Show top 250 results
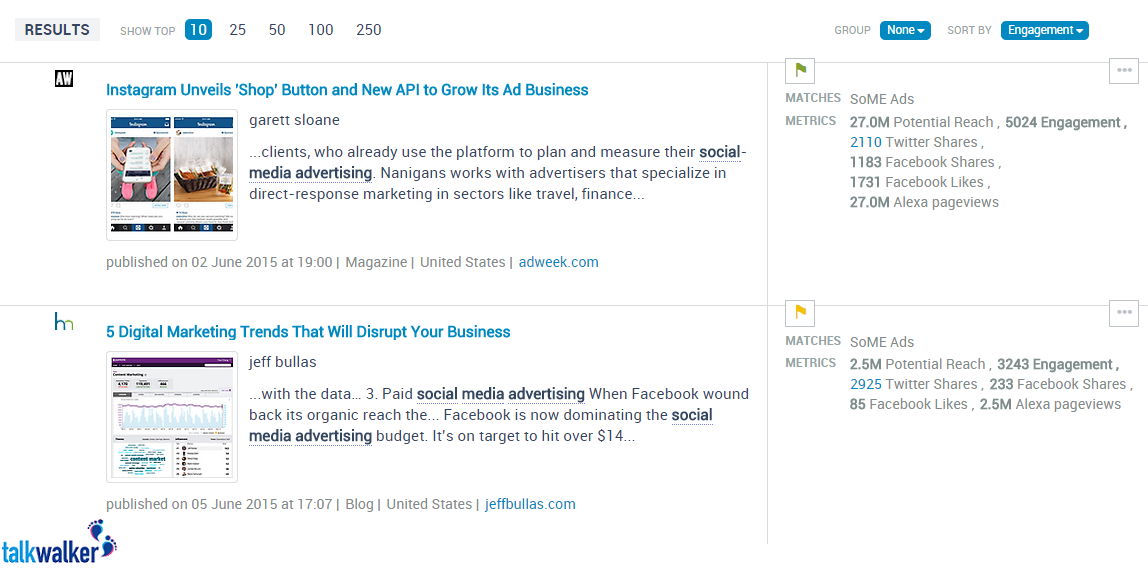Viewport: 1148px width, 571px height. pos(368,30)
